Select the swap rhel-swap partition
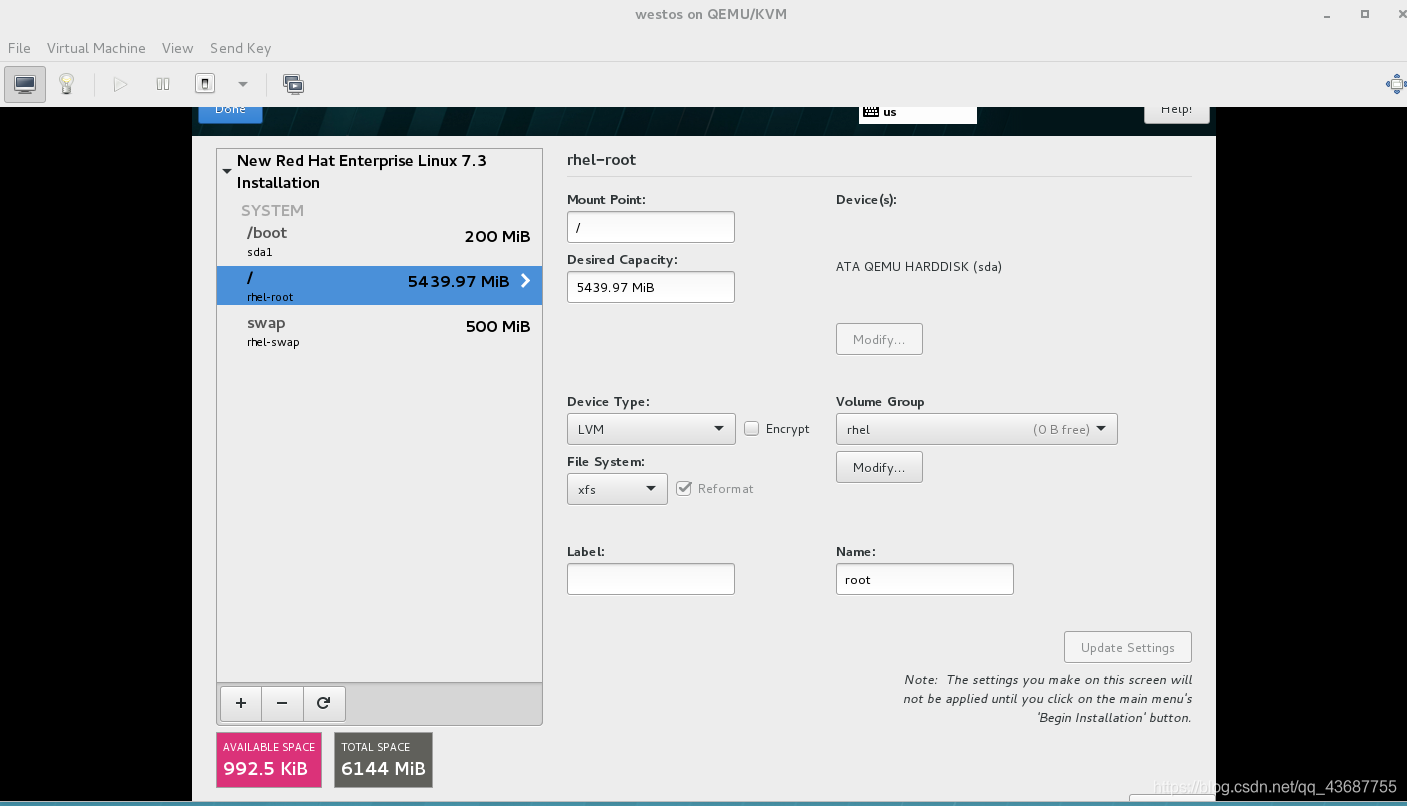The image size is (1407, 806). [x=380, y=331]
